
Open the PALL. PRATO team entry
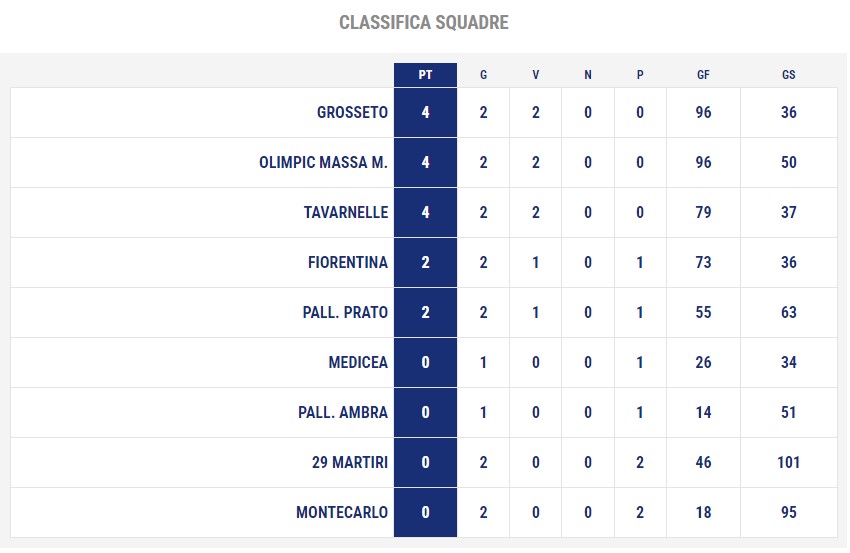click(x=345, y=312)
